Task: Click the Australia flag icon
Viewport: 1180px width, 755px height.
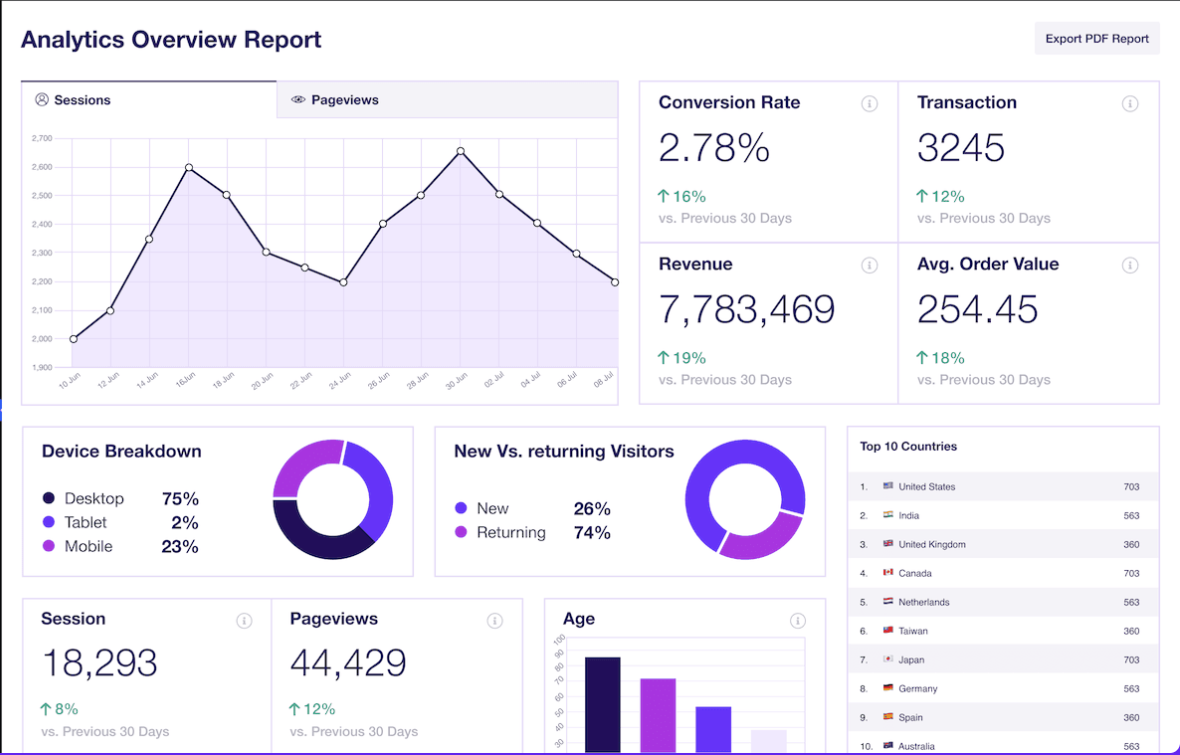Action: click(888, 745)
